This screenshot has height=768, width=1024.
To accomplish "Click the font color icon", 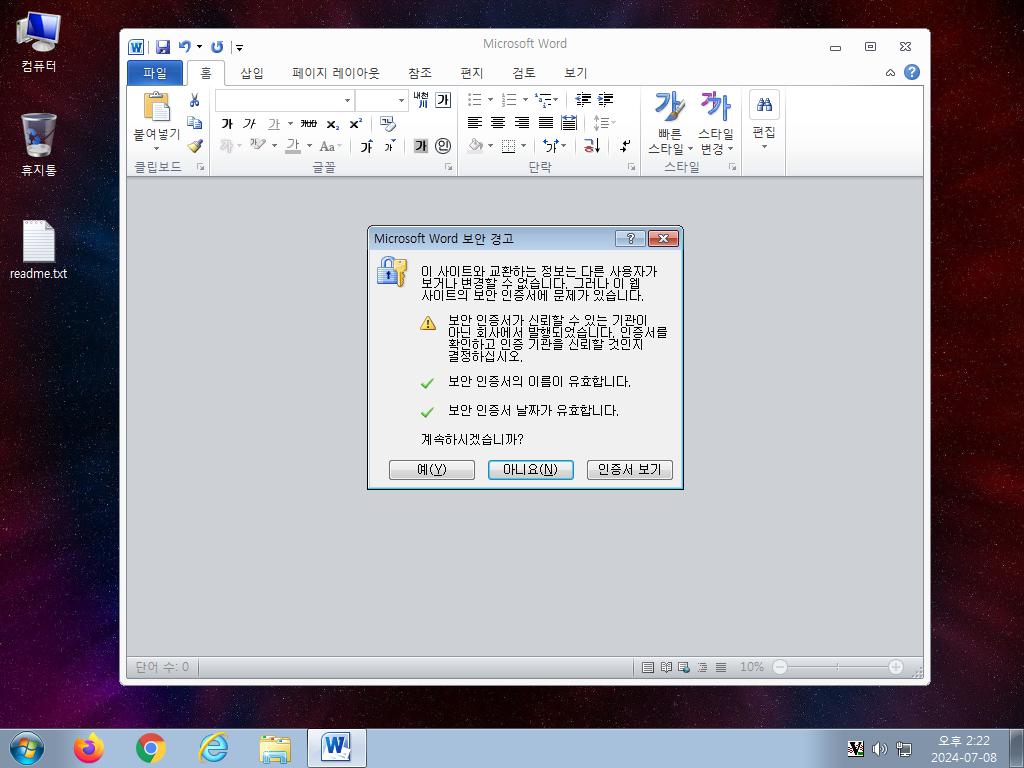I will click(x=293, y=146).
